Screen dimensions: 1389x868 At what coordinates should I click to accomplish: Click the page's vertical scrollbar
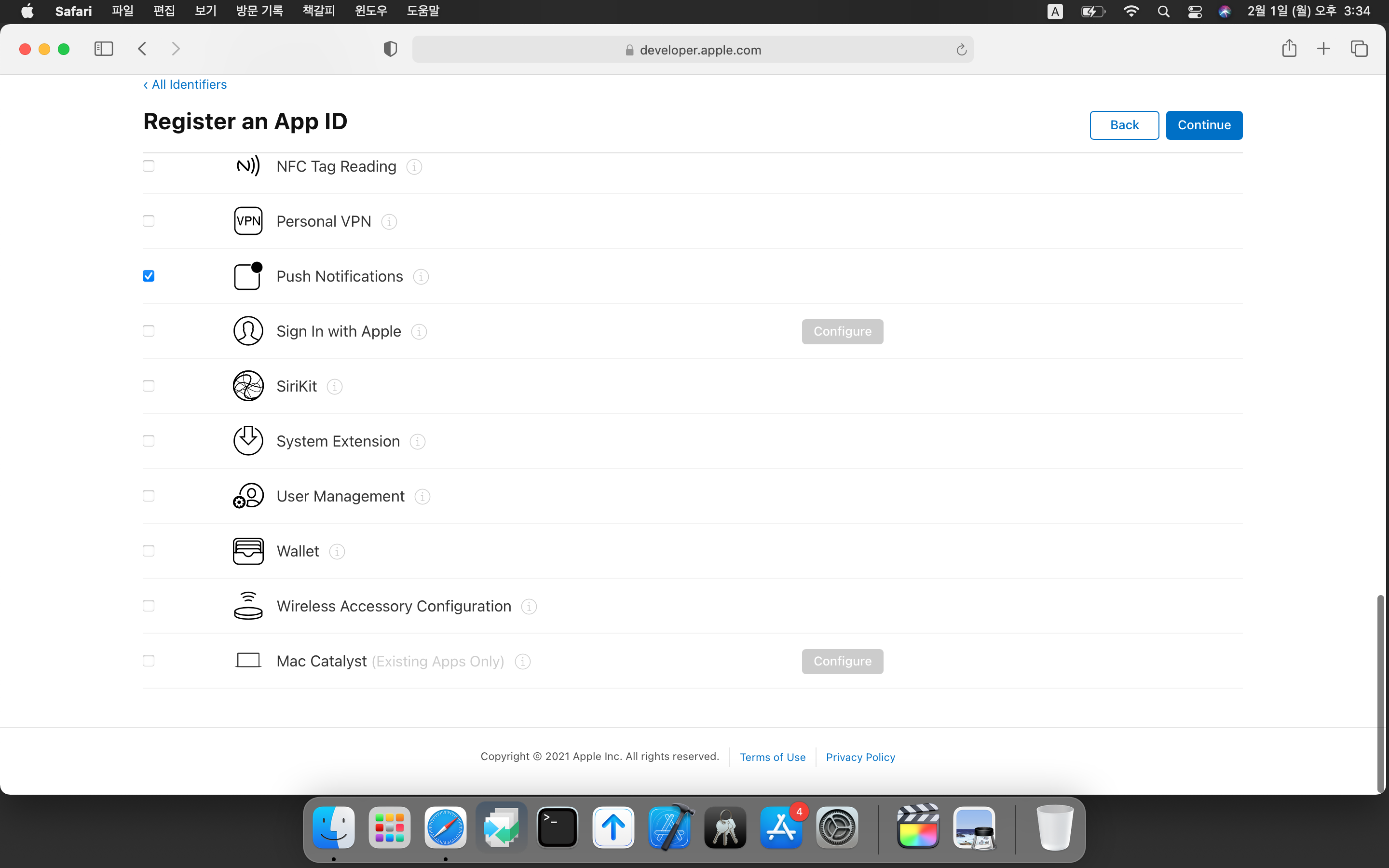(x=1380, y=692)
